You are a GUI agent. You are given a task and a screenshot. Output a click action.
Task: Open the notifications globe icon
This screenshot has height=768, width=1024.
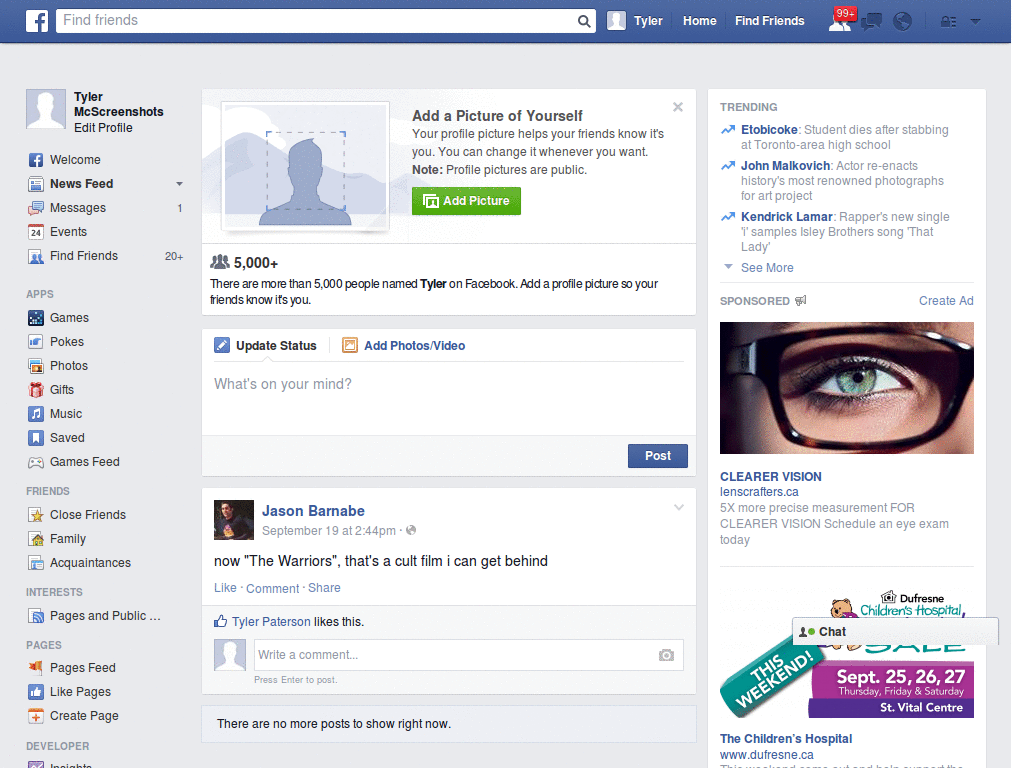click(x=903, y=22)
